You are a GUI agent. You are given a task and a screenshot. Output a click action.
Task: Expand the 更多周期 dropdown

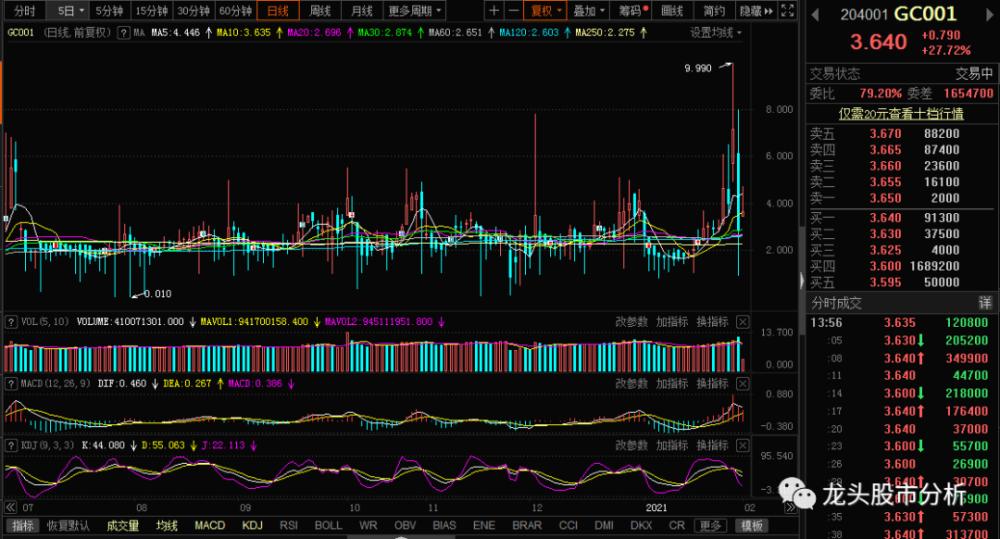tap(413, 11)
